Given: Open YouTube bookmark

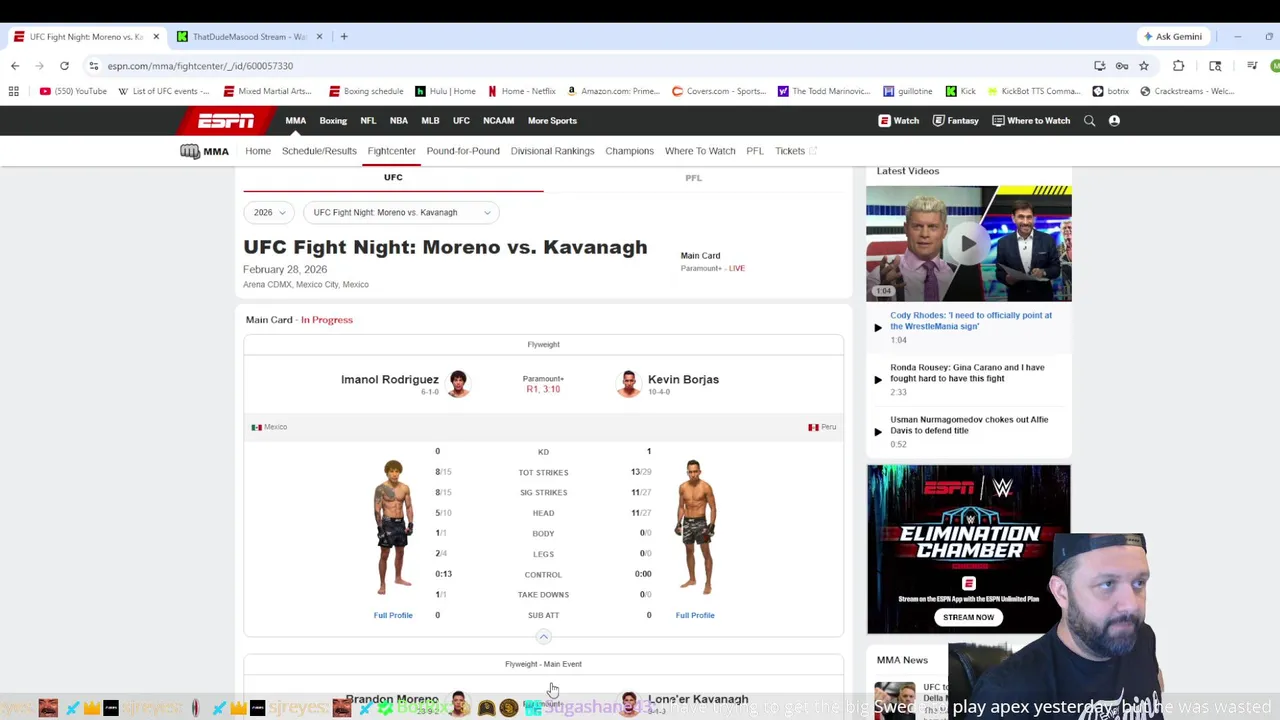Looking at the screenshot, I should (x=73, y=91).
